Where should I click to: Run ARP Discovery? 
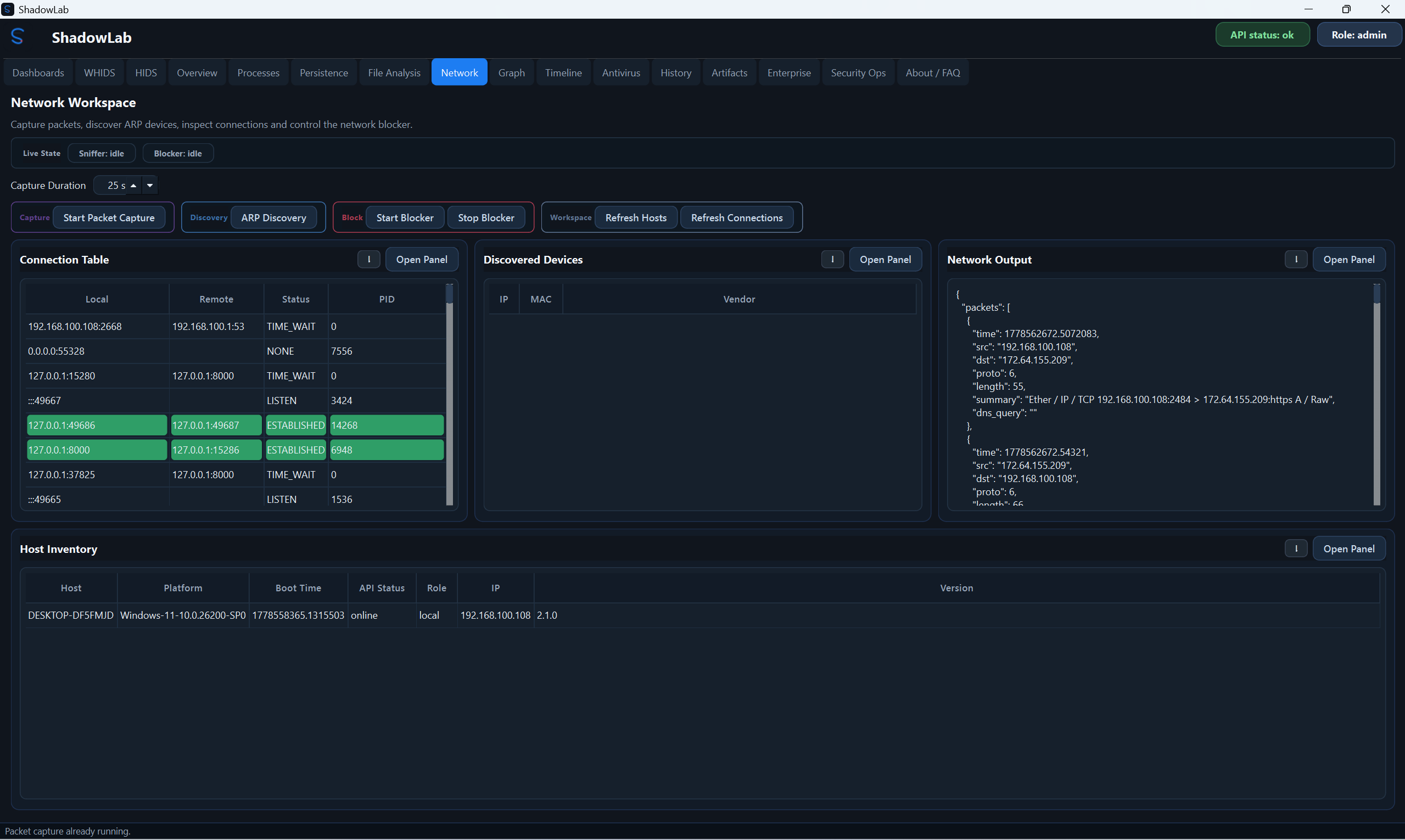(274, 218)
